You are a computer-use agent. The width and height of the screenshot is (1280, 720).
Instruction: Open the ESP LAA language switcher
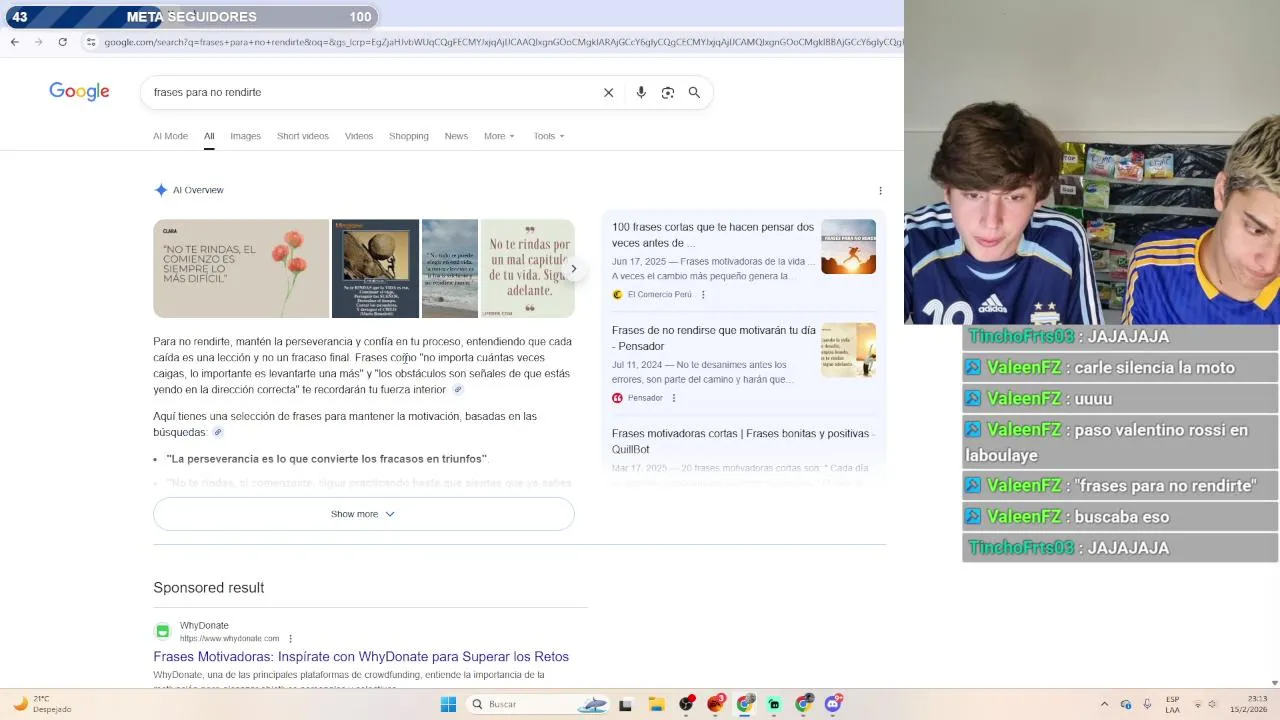[1172, 704]
